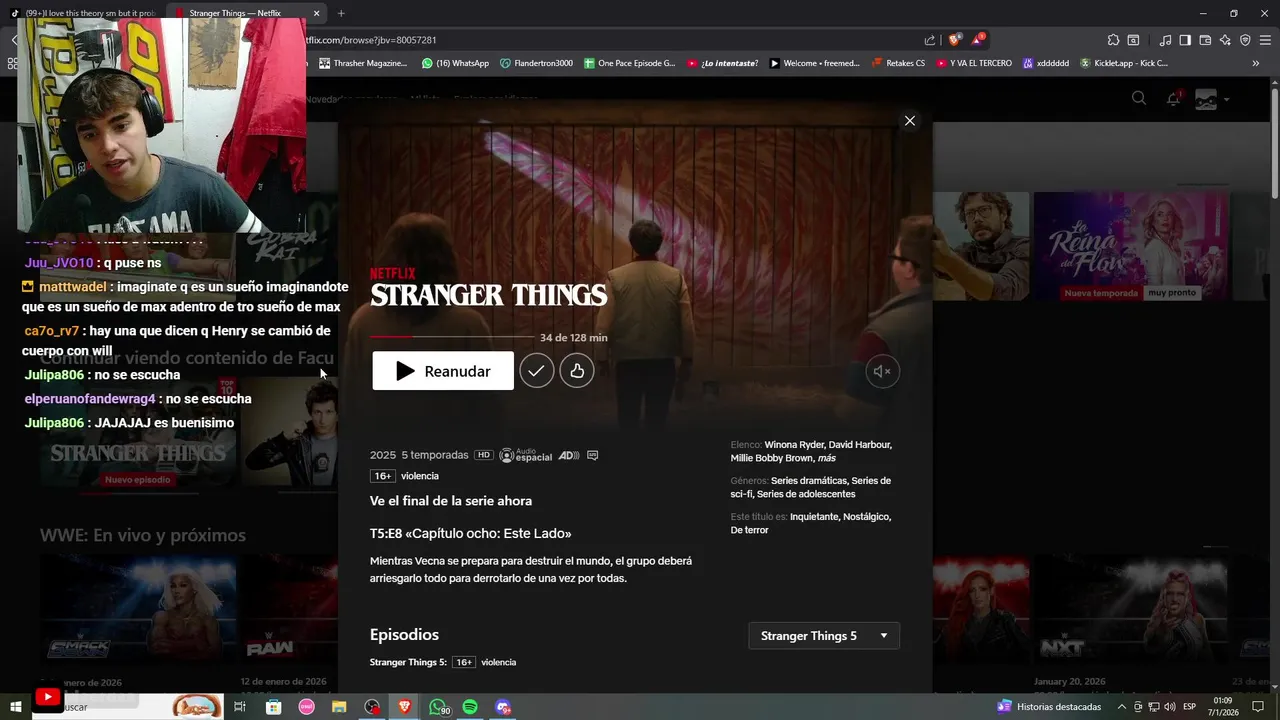Click the Brave Rewards triangle icon
Image resolution: width=1280 pixels, height=720 pixels.
[x=978, y=40]
